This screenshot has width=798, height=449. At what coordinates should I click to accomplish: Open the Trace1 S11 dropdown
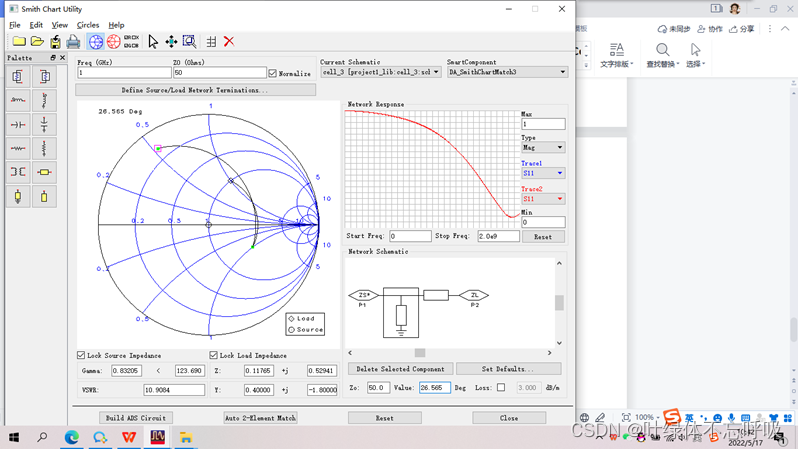click(x=543, y=173)
